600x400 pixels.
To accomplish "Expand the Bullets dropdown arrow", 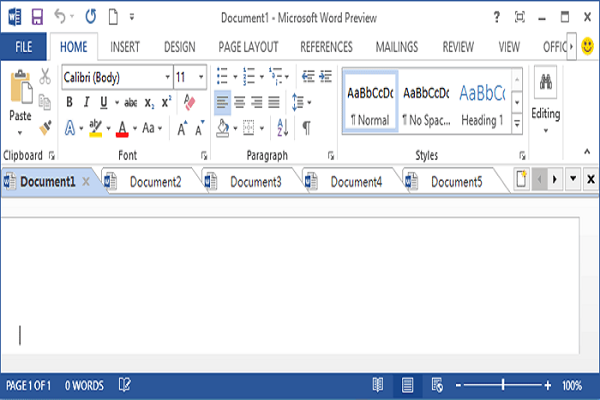I will tap(235, 77).
